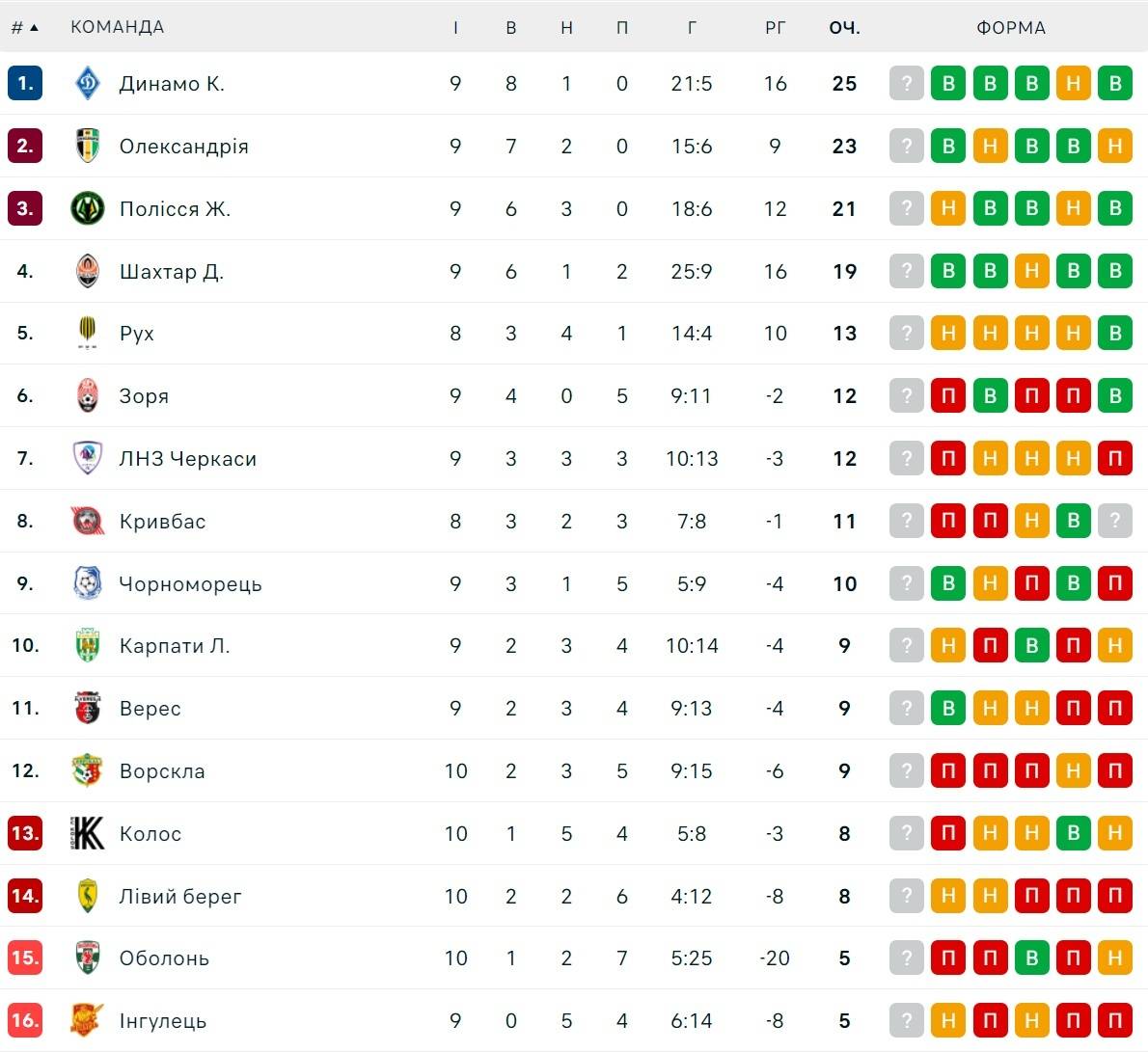This screenshot has width=1148, height=1052.
Task: Sort table by rank # arrow
Action: [x=25, y=28]
